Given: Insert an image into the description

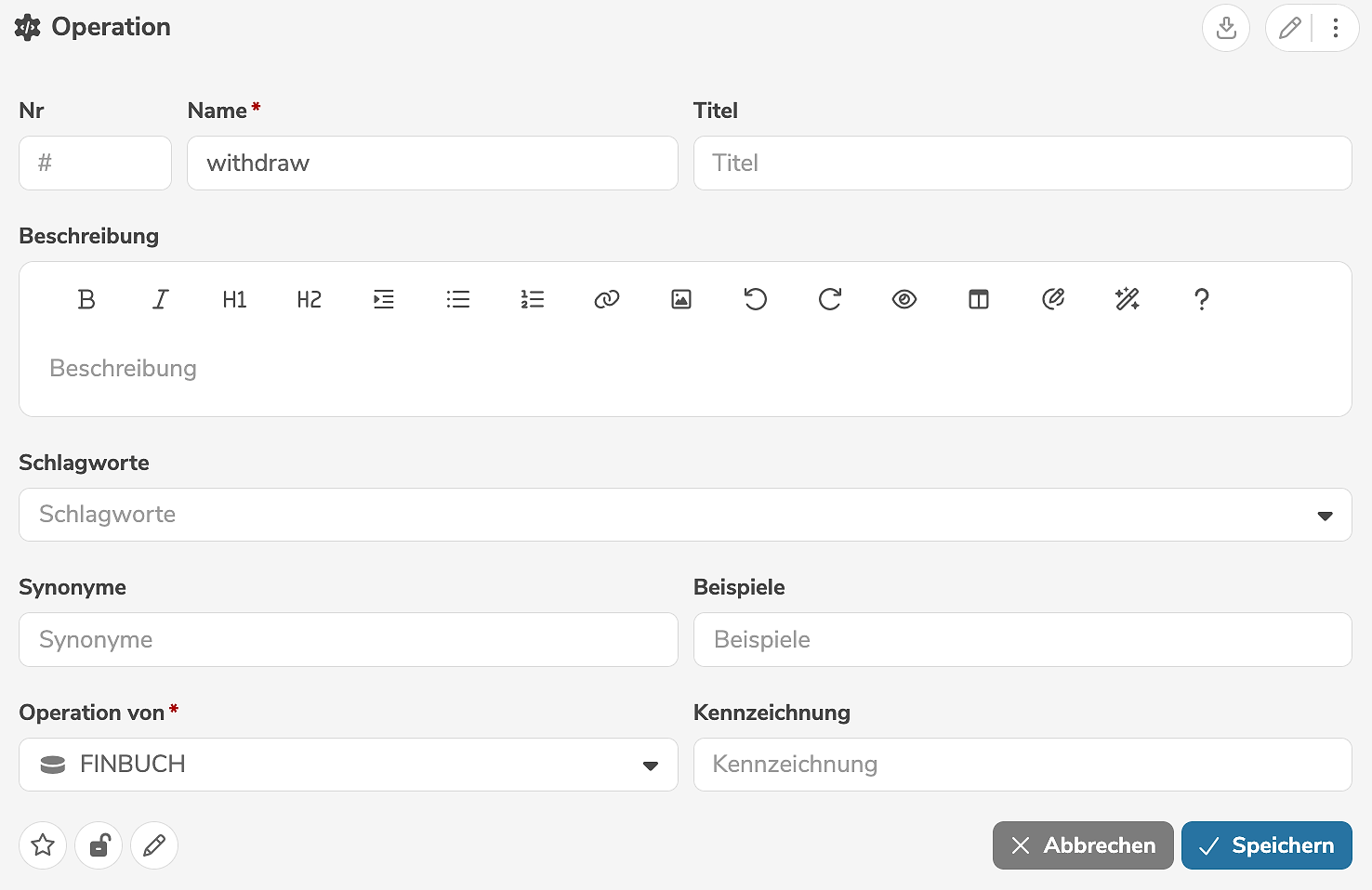Looking at the screenshot, I should (x=681, y=299).
